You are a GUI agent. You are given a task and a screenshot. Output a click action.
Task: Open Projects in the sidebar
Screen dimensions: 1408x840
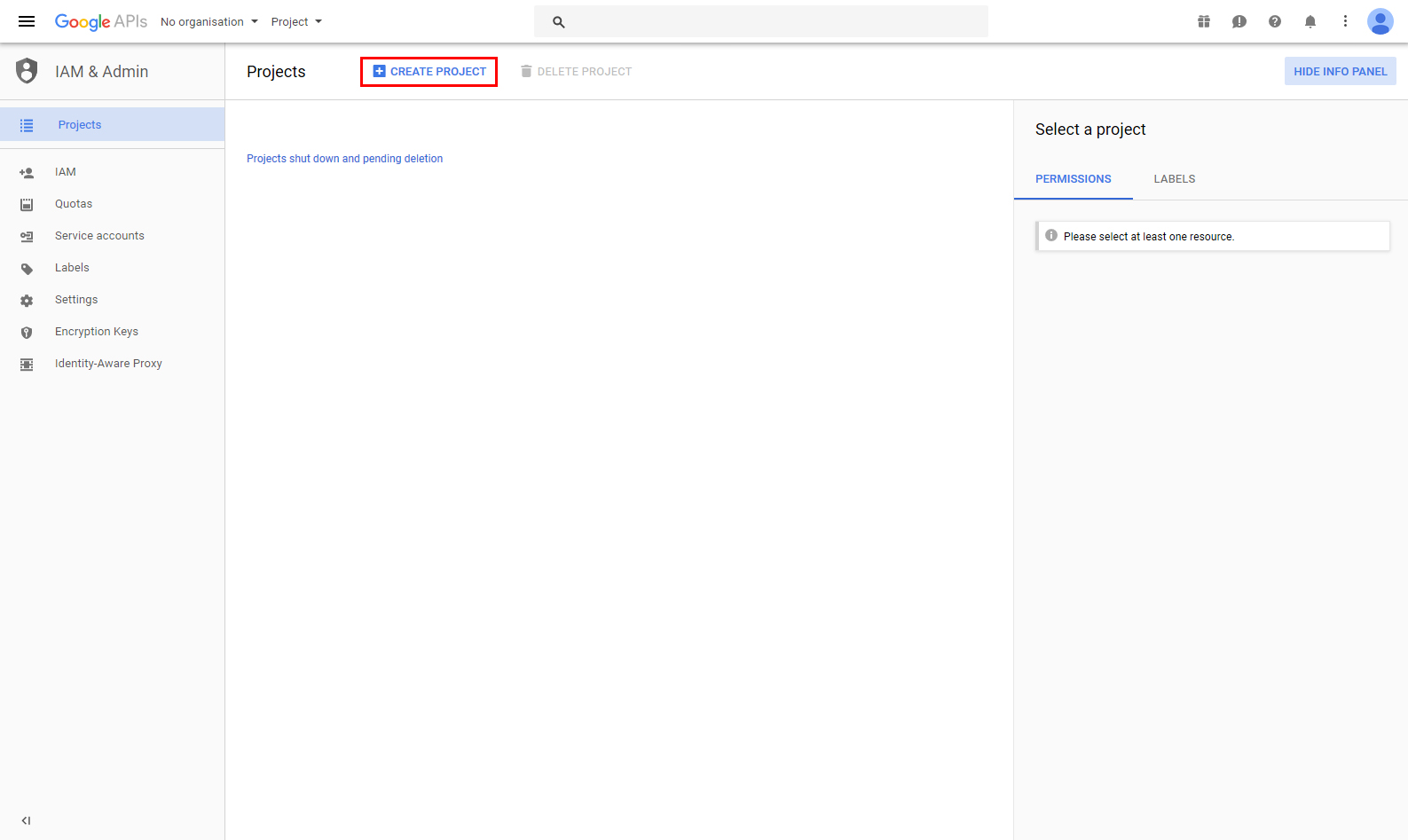112,124
